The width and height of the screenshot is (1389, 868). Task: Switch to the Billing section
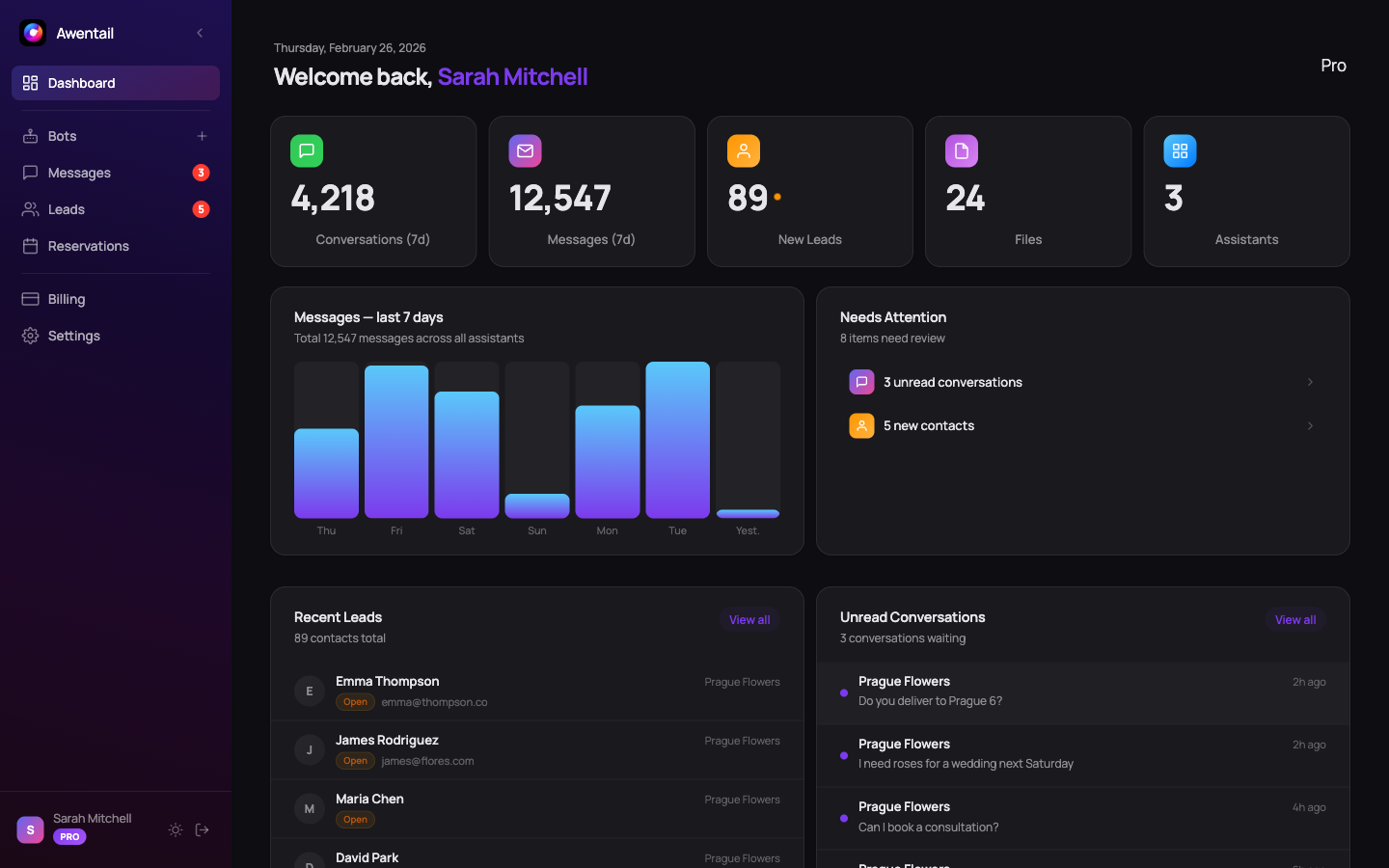click(67, 299)
